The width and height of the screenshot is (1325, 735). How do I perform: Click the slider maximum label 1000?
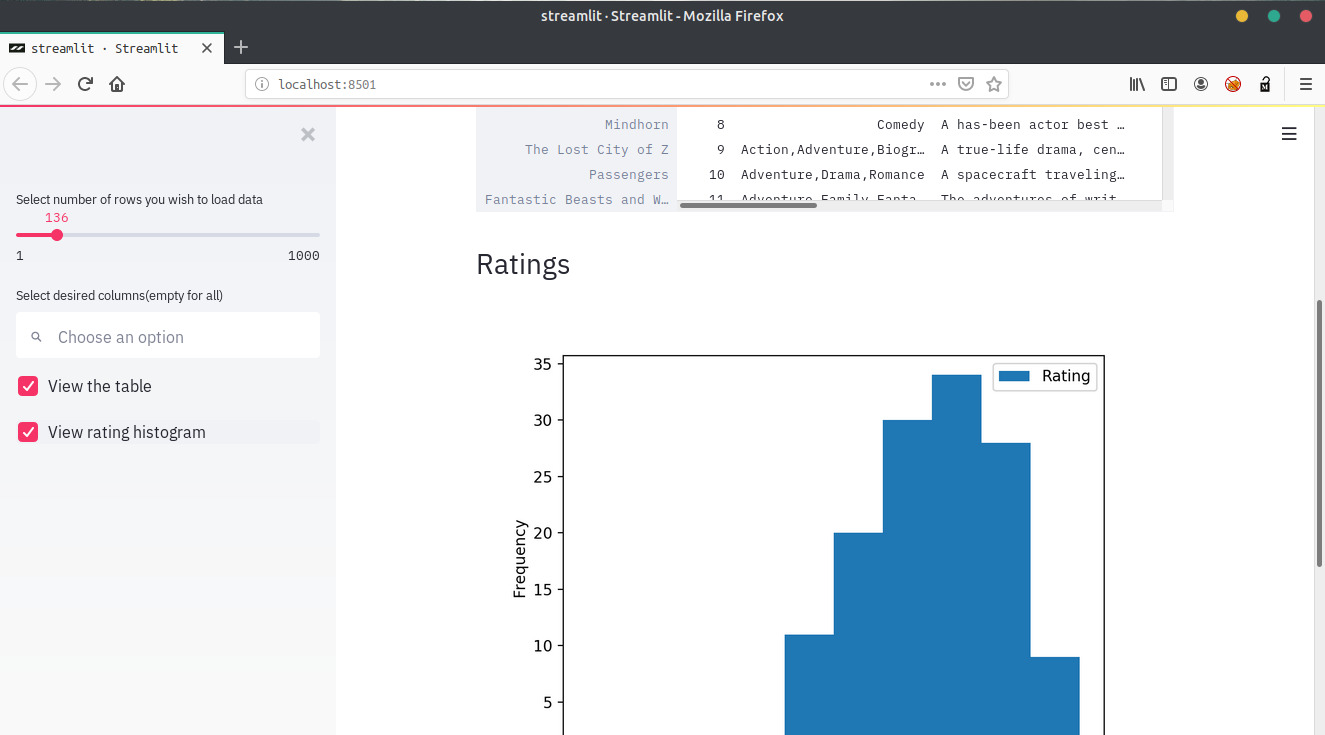pyautogui.click(x=304, y=256)
